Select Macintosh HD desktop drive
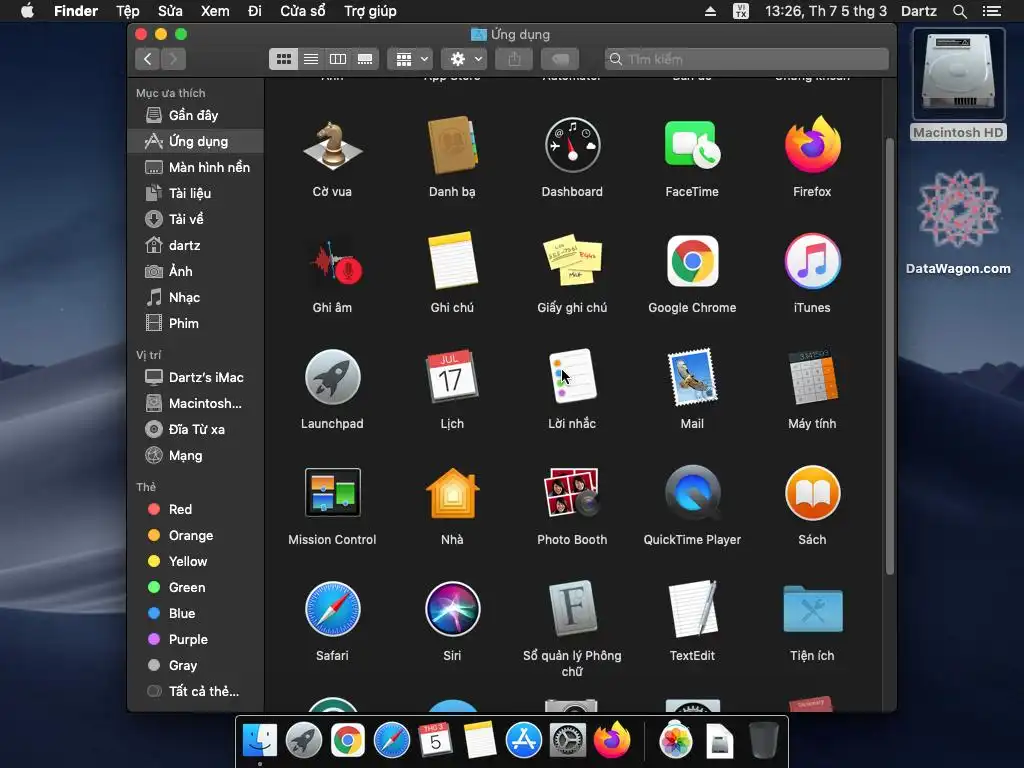 click(x=958, y=84)
